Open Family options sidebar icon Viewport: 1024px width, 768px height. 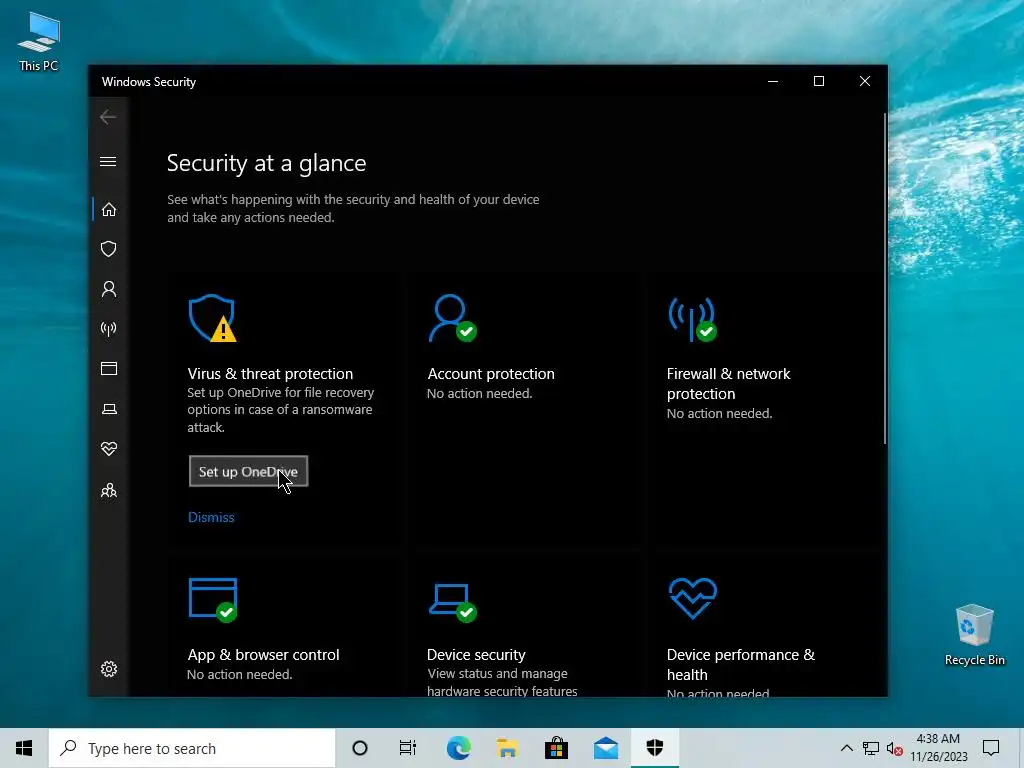click(108, 490)
